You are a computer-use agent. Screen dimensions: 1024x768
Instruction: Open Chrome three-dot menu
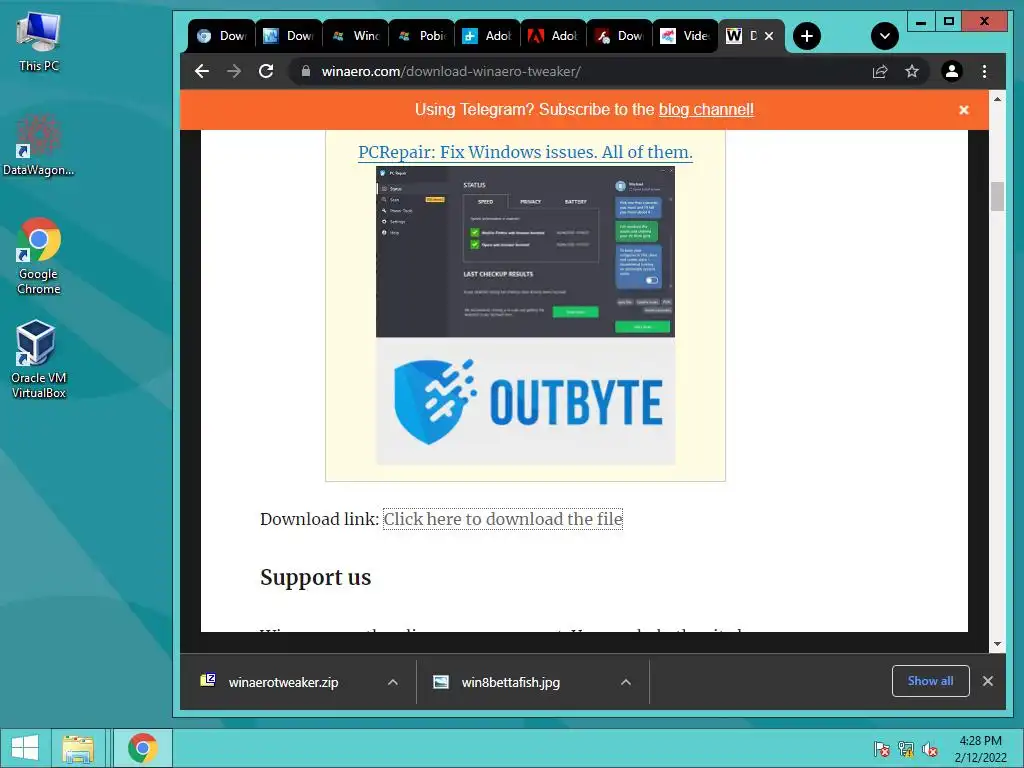pos(984,71)
